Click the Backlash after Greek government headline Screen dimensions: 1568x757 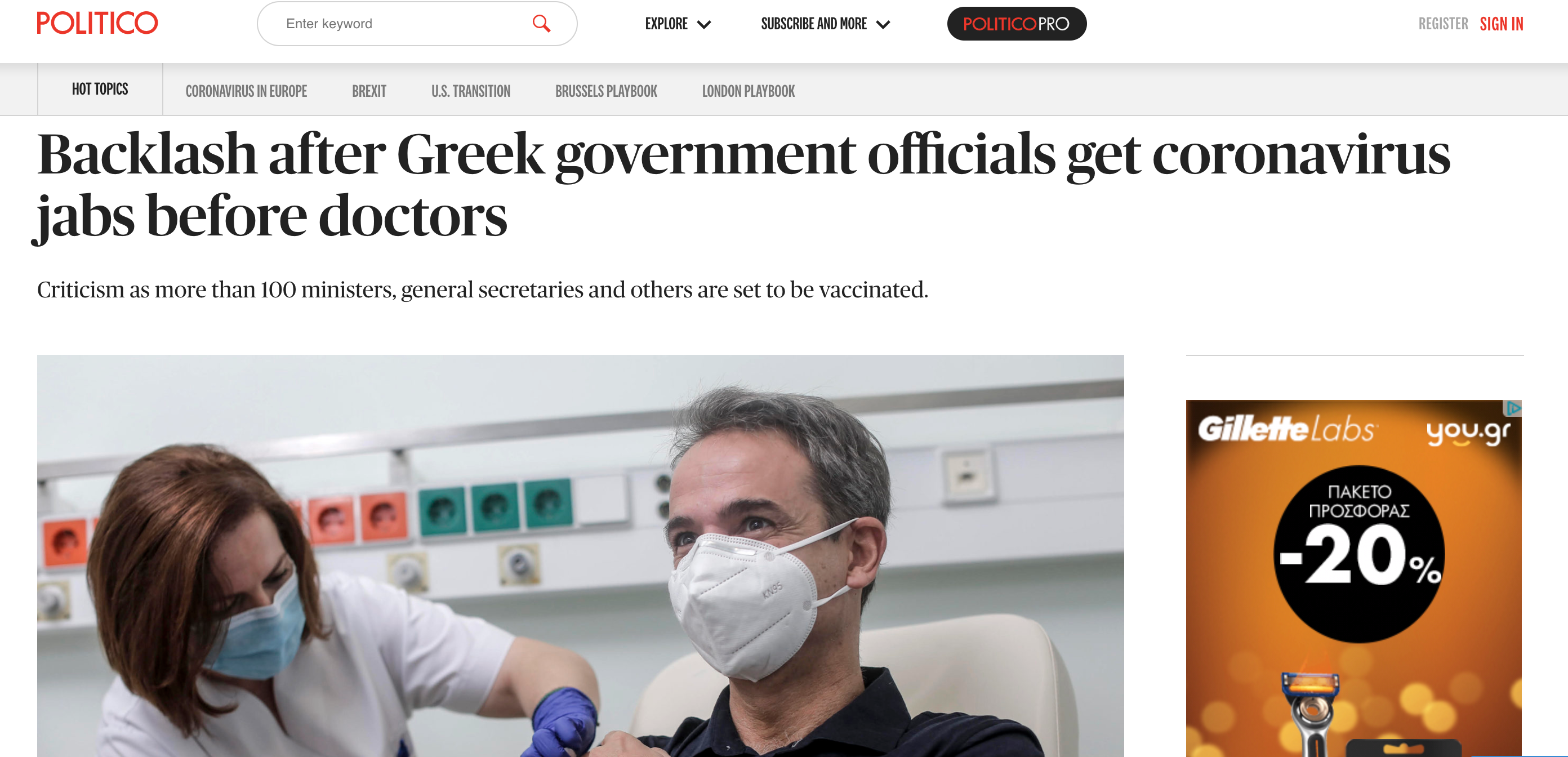[743, 184]
